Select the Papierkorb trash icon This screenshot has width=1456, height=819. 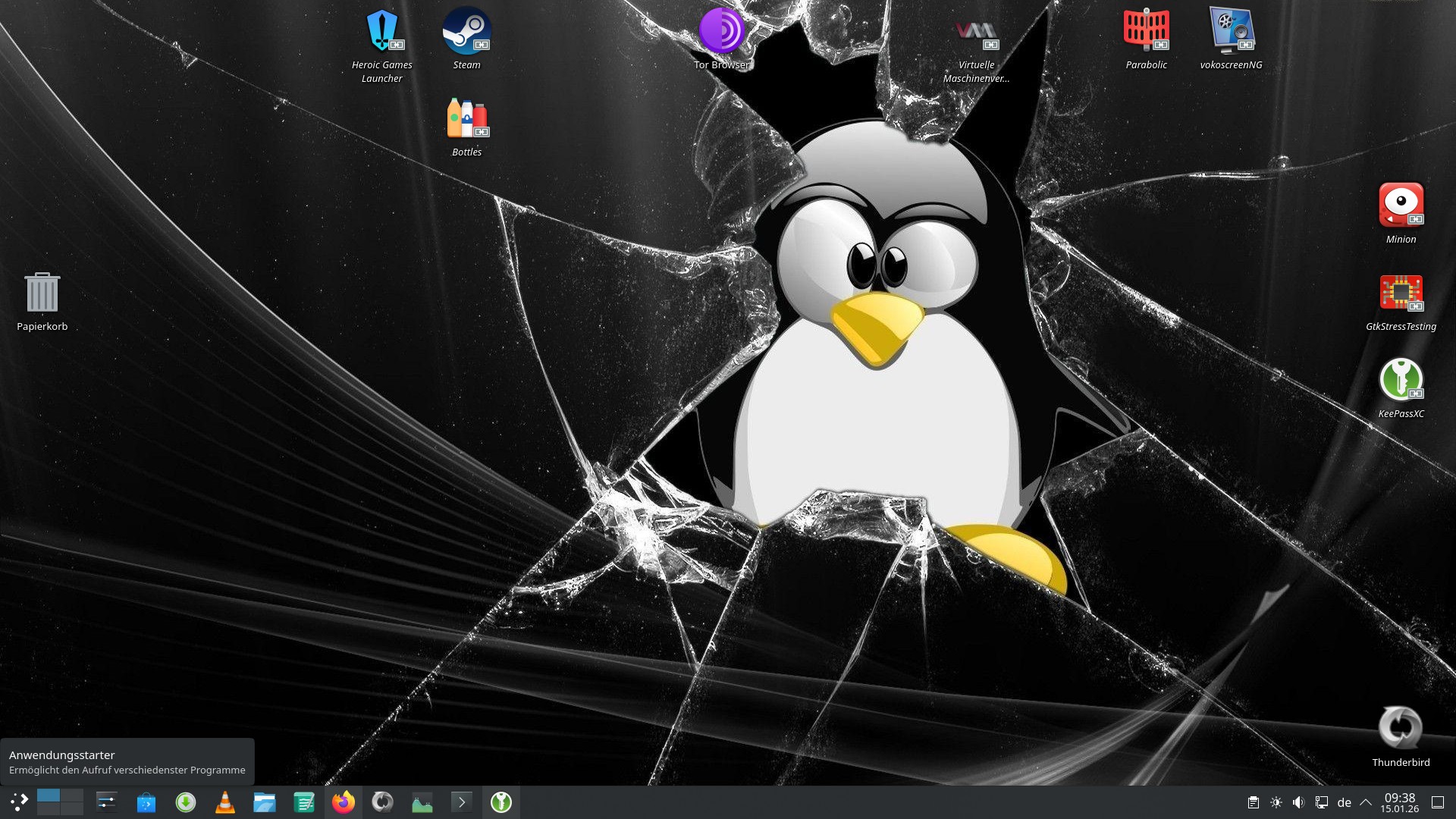click(x=42, y=293)
